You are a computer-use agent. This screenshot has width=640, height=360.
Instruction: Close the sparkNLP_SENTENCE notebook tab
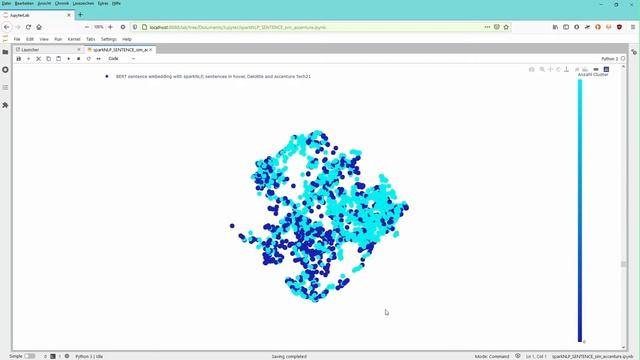151,49
